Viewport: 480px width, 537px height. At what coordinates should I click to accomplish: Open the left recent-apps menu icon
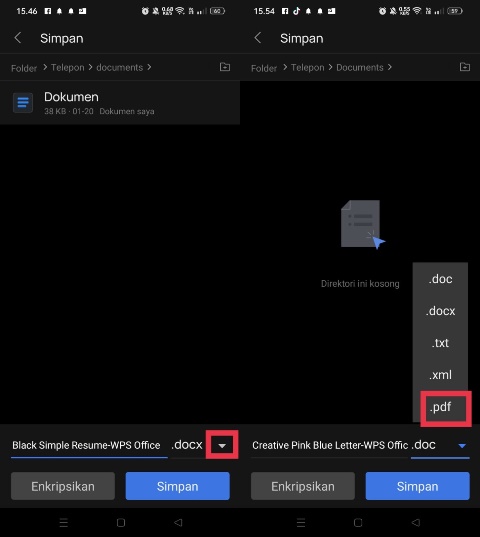tap(64, 522)
